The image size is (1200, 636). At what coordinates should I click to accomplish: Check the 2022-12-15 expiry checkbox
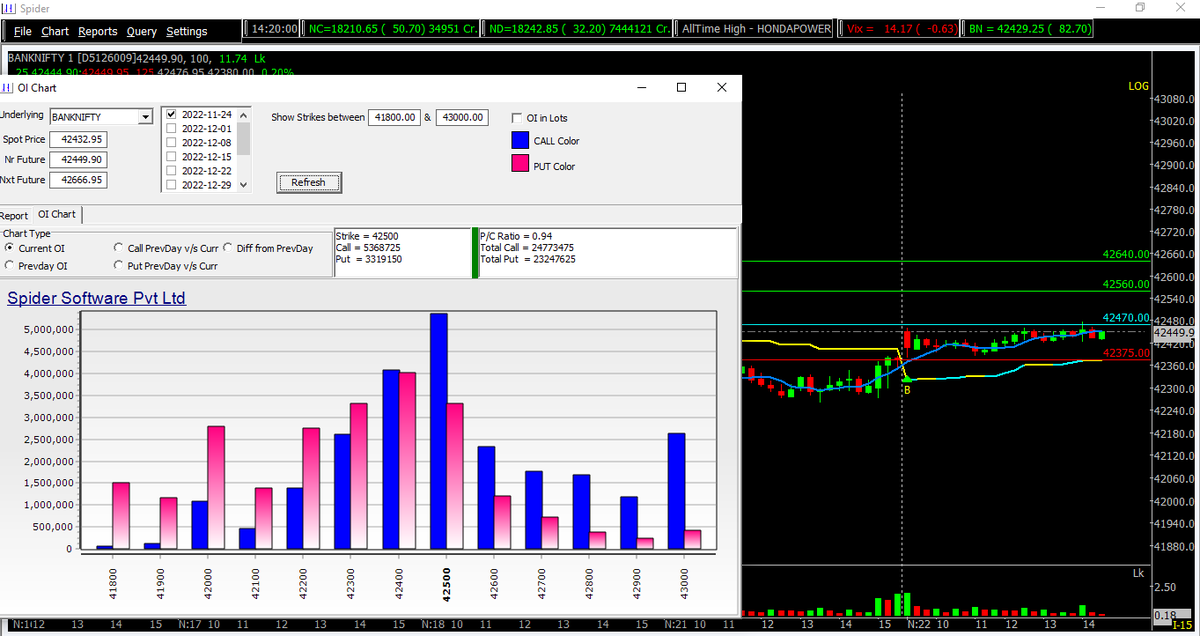pos(171,157)
